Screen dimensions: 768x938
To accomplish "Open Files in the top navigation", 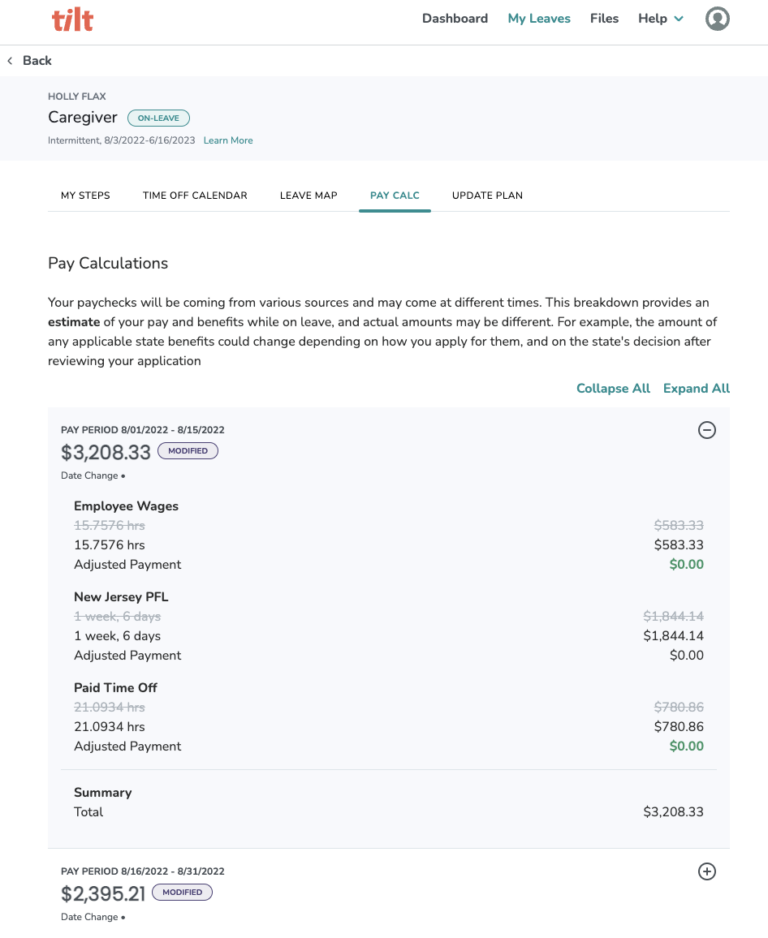I will [x=604, y=19].
